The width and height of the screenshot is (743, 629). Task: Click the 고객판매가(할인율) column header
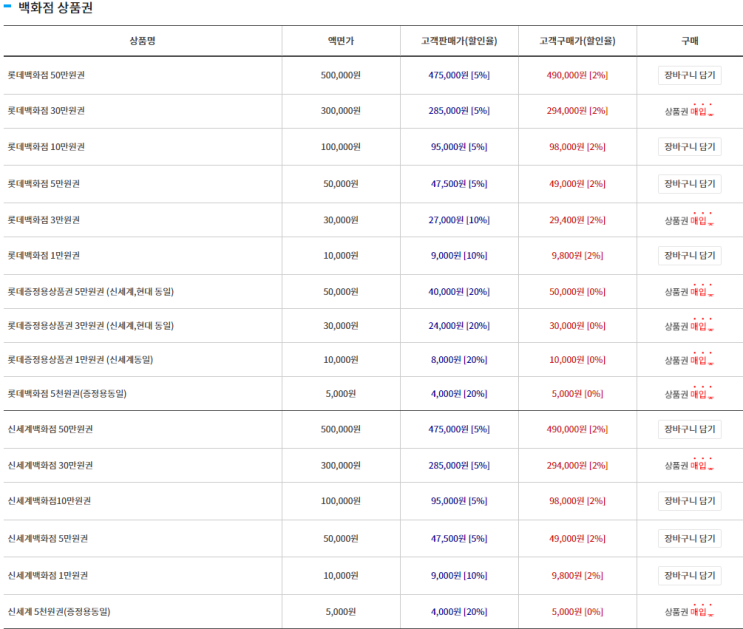[459, 41]
